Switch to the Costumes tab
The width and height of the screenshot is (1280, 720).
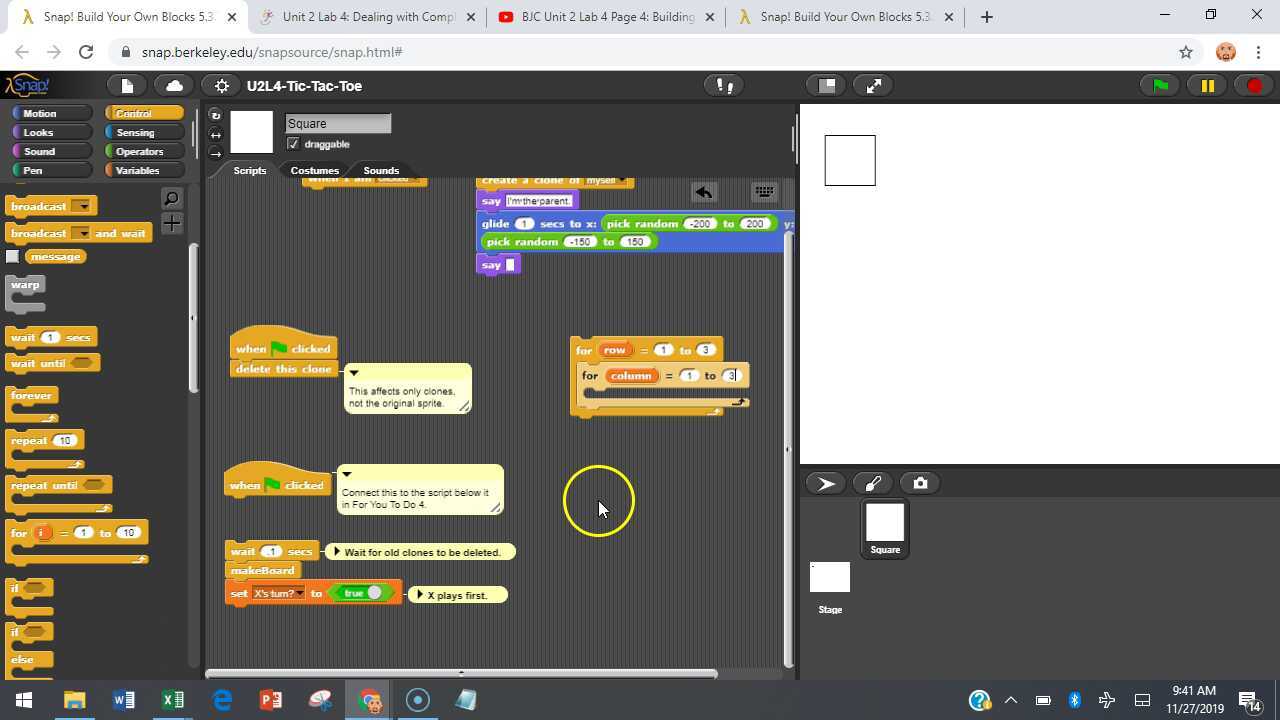pos(315,170)
